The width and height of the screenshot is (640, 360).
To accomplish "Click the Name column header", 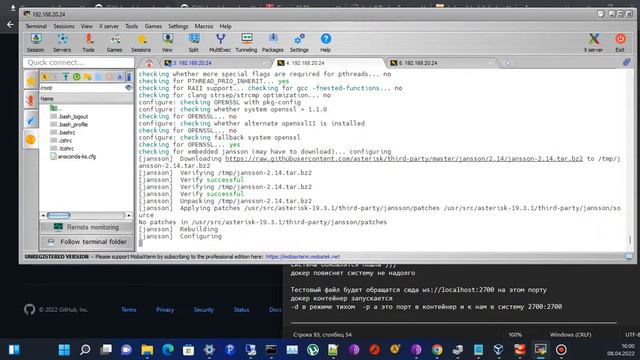I will [86, 99].
